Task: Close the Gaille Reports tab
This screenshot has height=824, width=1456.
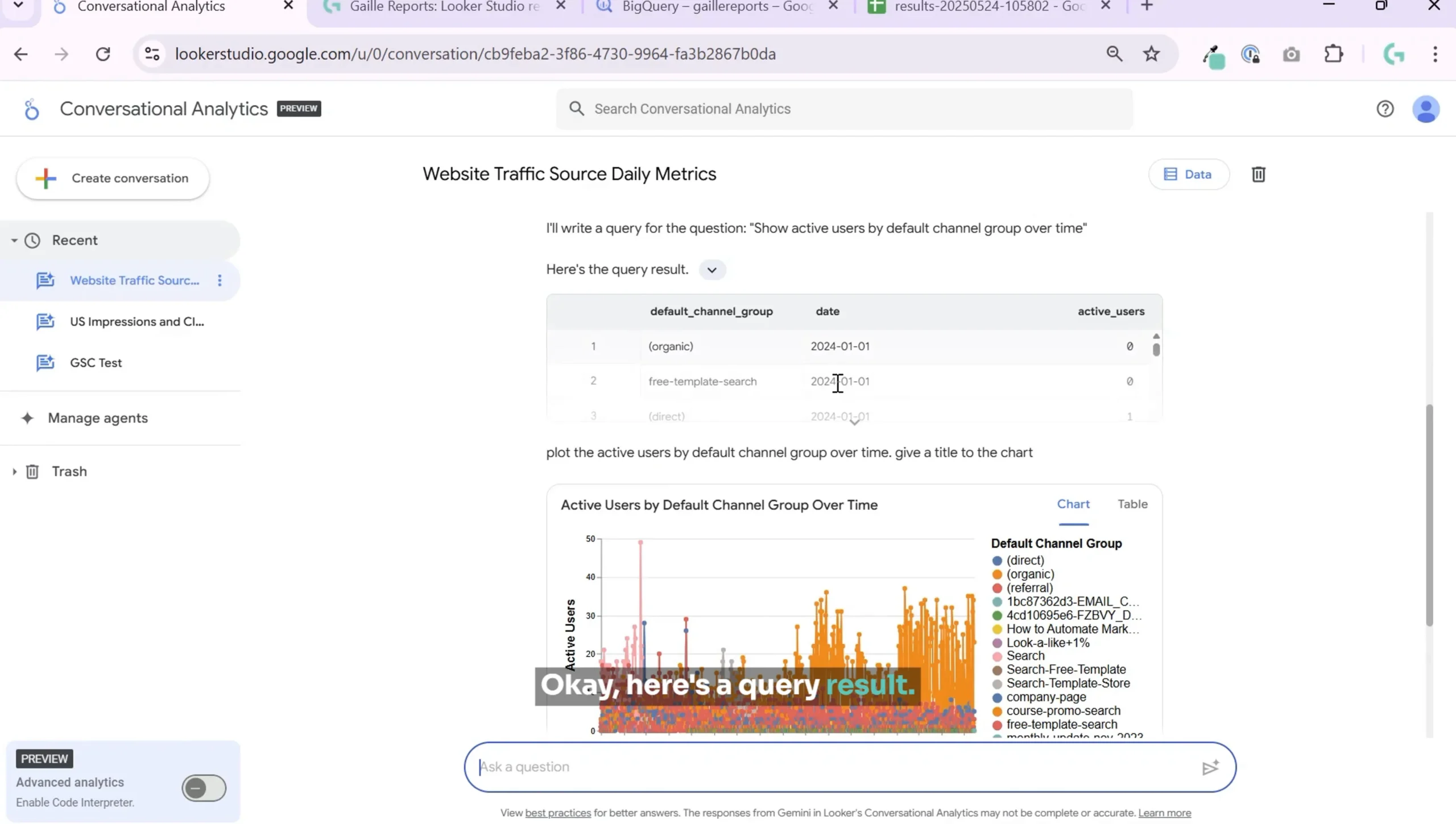Action: (560, 6)
